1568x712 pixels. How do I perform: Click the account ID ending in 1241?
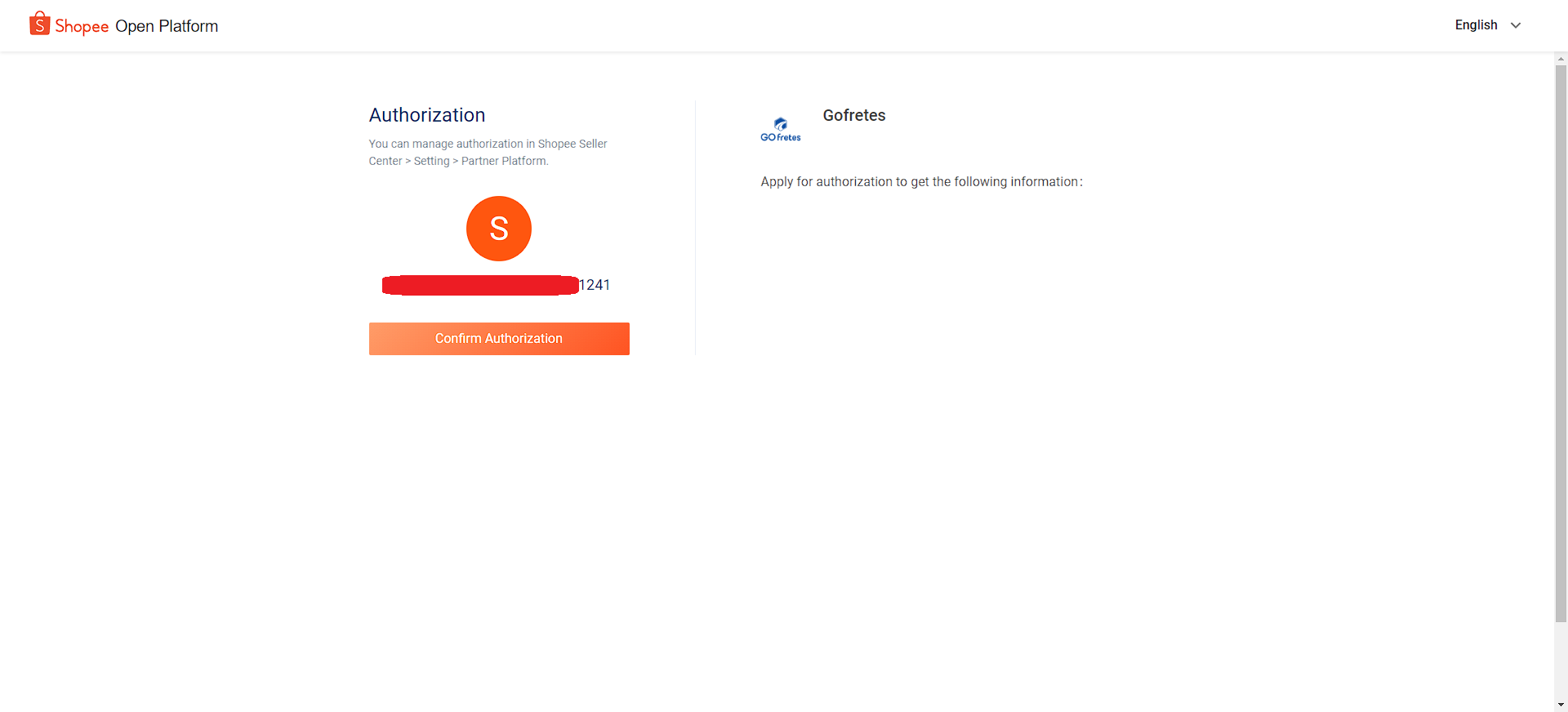coord(497,285)
